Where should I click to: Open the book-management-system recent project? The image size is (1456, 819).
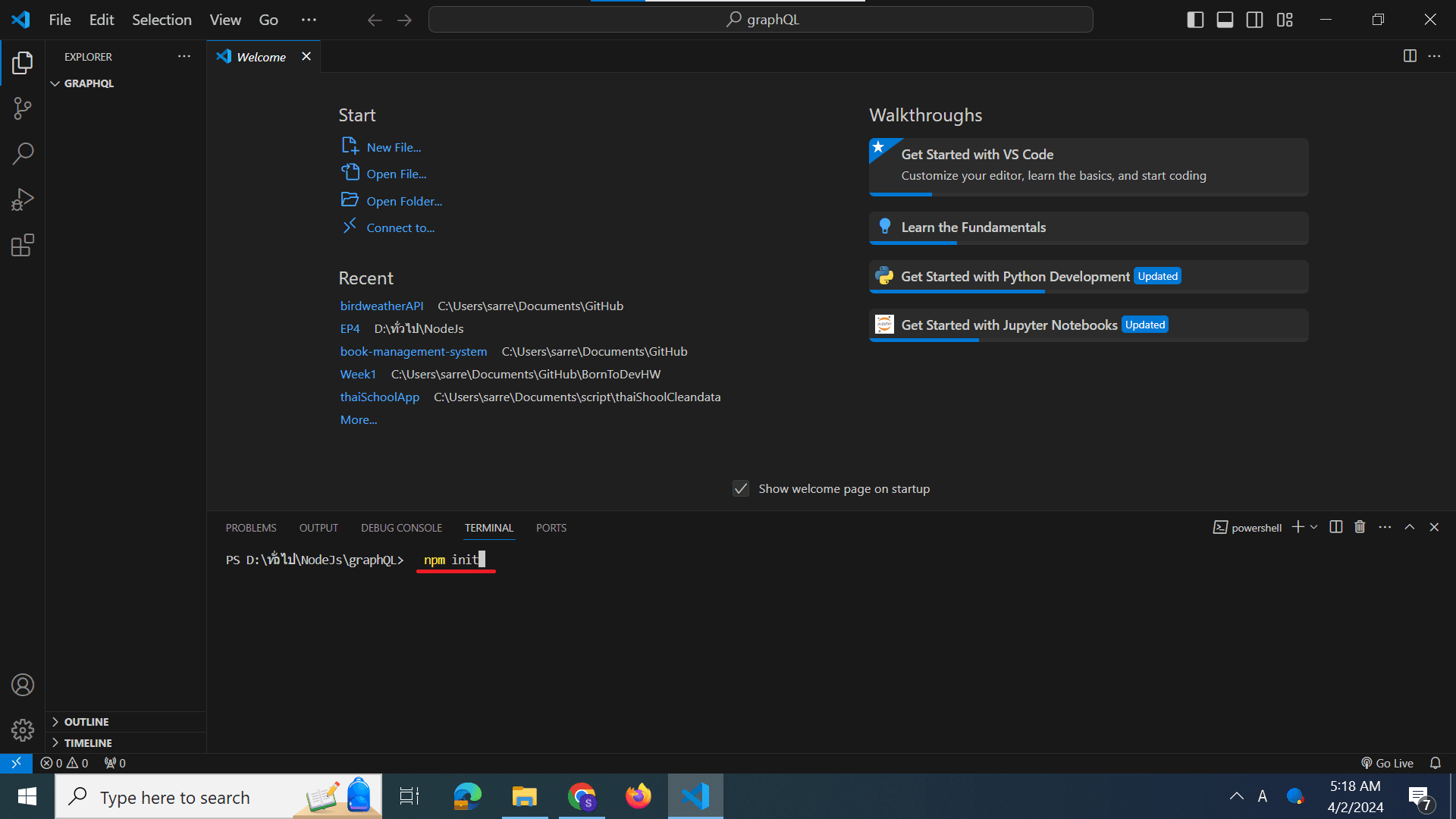(x=413, y=351)
